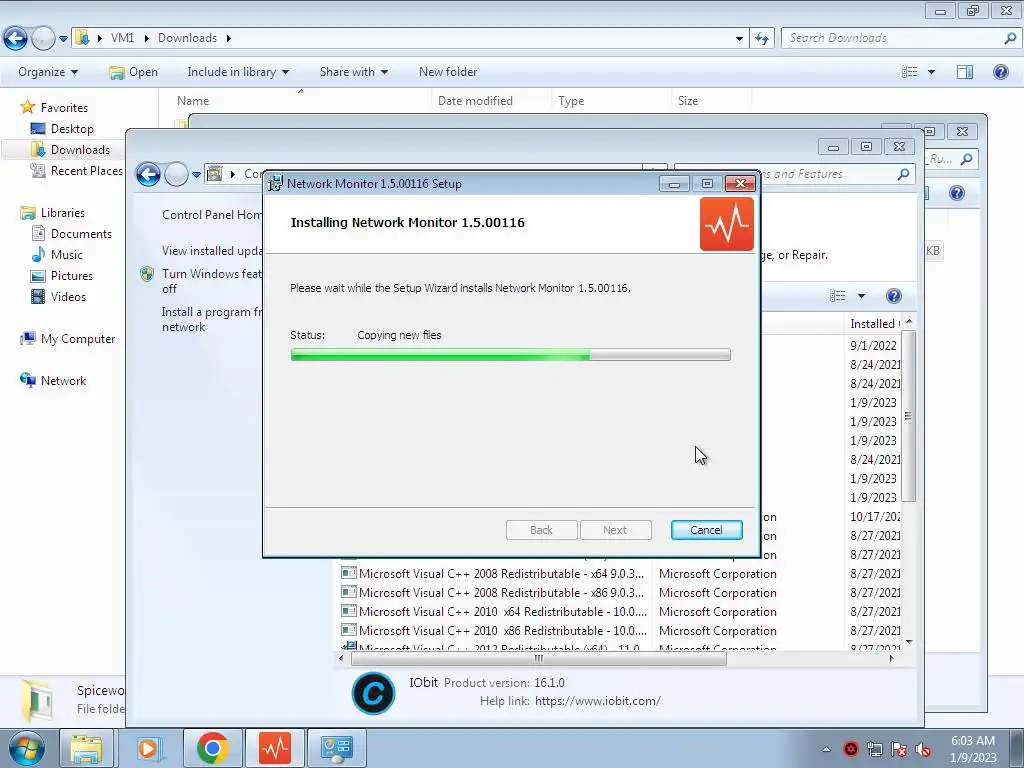Sort files by the Size column
Image resolution: width=1024 pixels, height=768 pixels.
[x=688, y=101]
